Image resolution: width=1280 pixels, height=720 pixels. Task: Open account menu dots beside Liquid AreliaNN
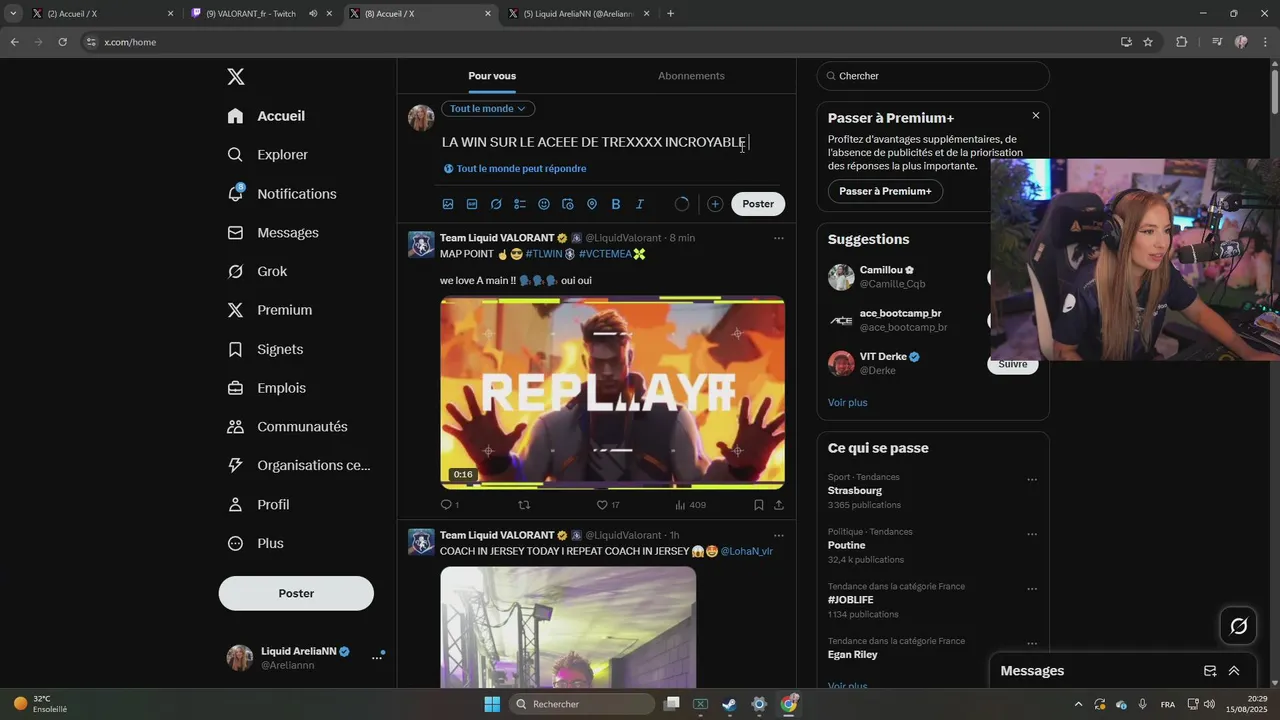click(x=377, y=658)
